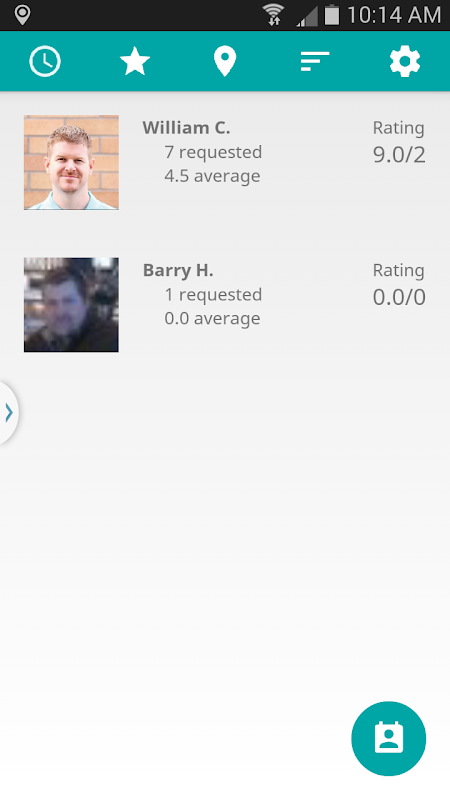View Barry H. rating 0.0/0
This screenshot has width=450, height=800.
[x=399, y=297]
